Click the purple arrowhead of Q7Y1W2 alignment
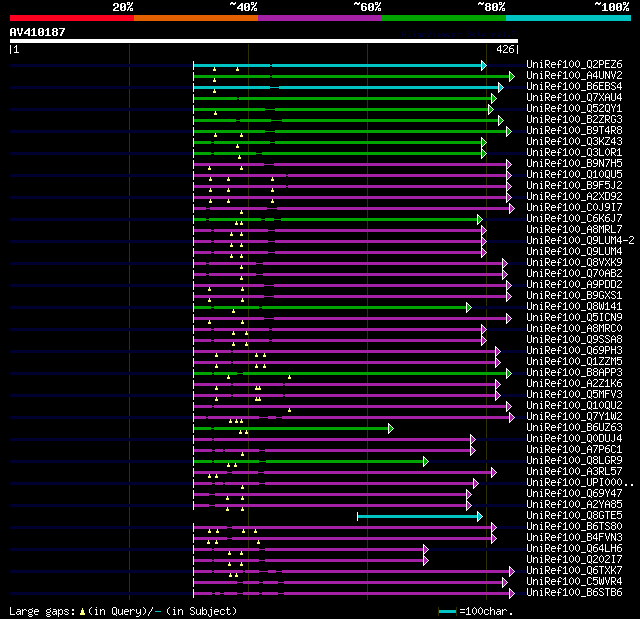Screen dimensions: 640x619 (x=512, y=417)
